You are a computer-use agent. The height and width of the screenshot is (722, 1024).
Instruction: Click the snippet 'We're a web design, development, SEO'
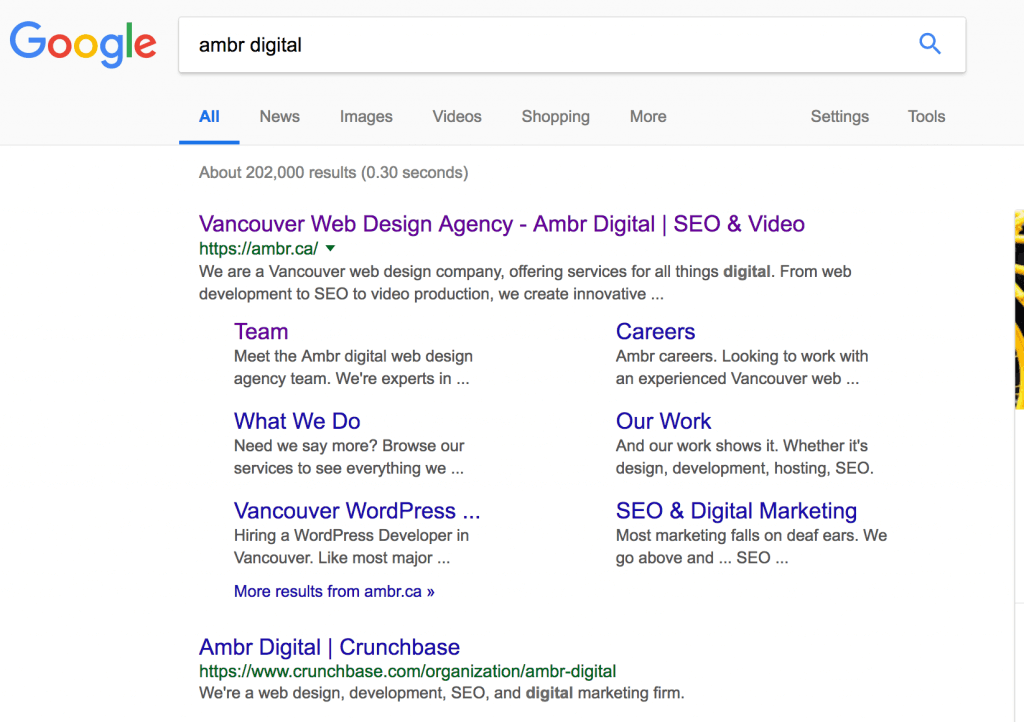[441, 693]
